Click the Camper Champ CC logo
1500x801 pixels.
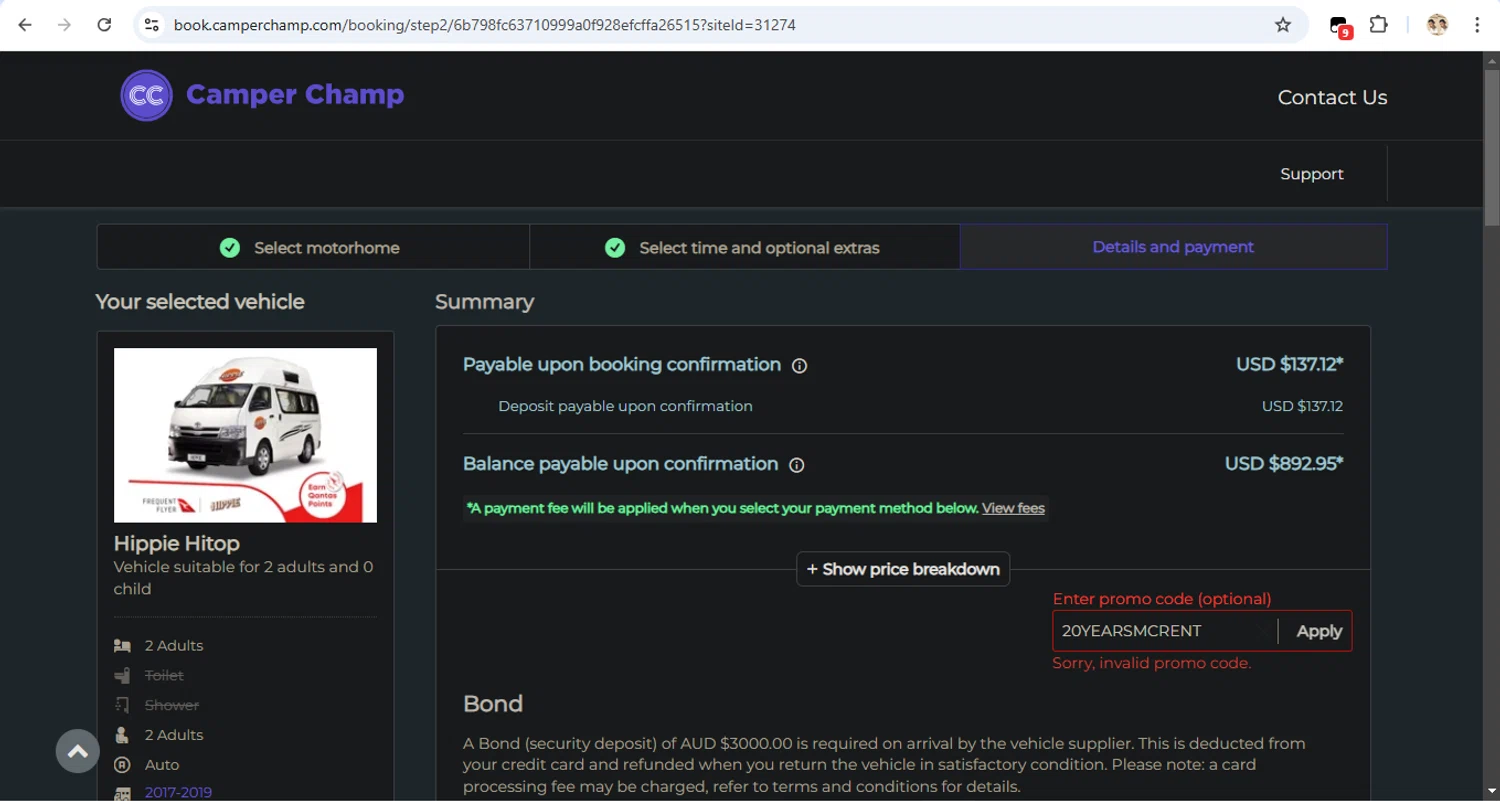tap(147, 95)
